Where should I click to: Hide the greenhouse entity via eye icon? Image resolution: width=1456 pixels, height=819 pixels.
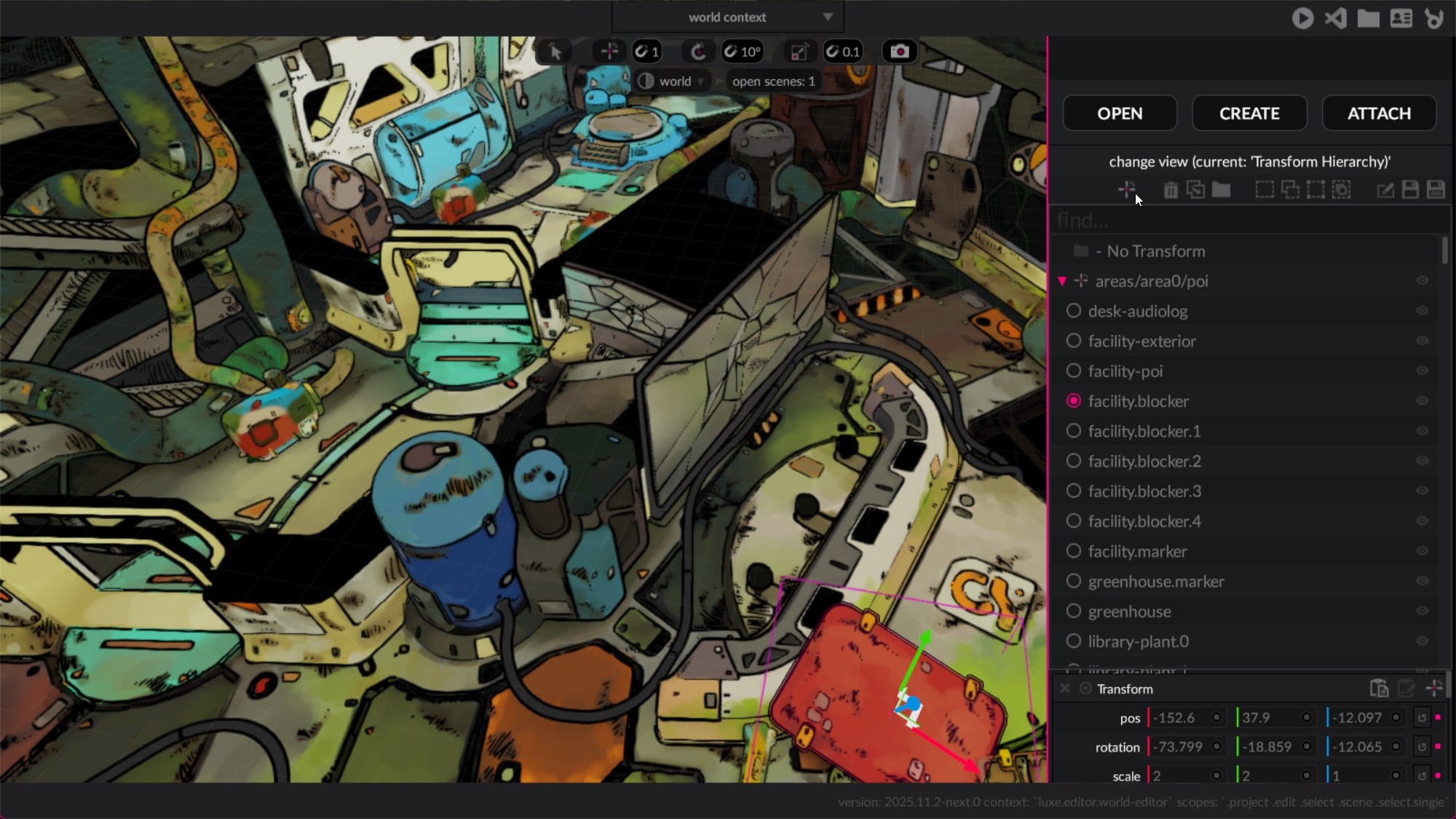point(1421,612)
